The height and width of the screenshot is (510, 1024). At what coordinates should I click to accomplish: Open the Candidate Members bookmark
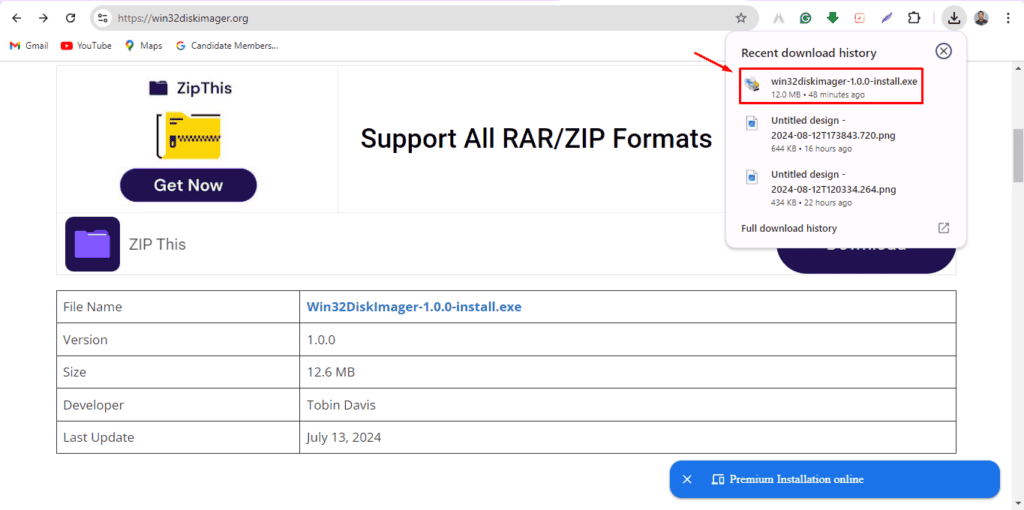coord(227,46)
